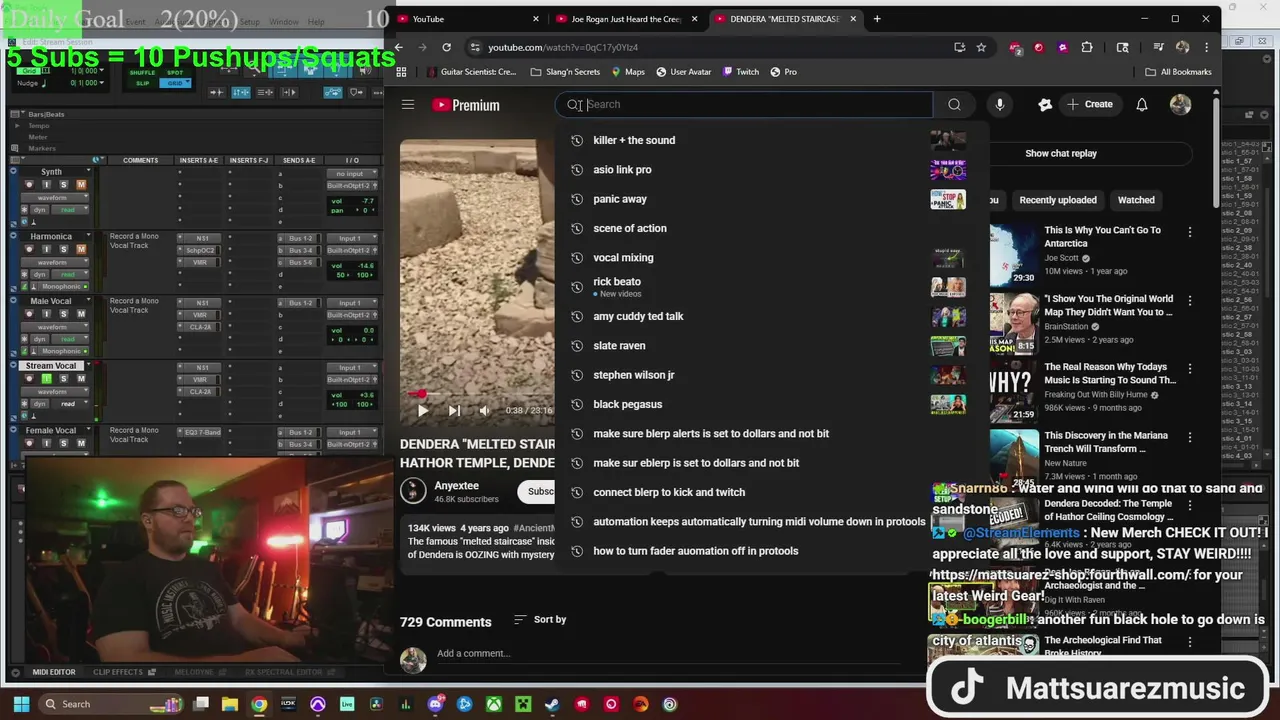Open Chrome extensions puzzle icon
The height and width of the screenshot is (720, 1280).
(x=1087, y=47)
